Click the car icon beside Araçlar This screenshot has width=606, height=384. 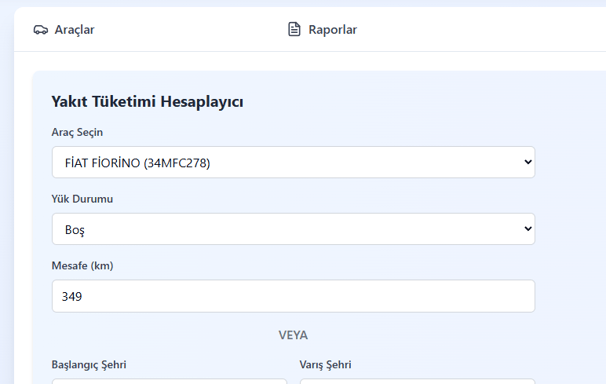point(41,30)
